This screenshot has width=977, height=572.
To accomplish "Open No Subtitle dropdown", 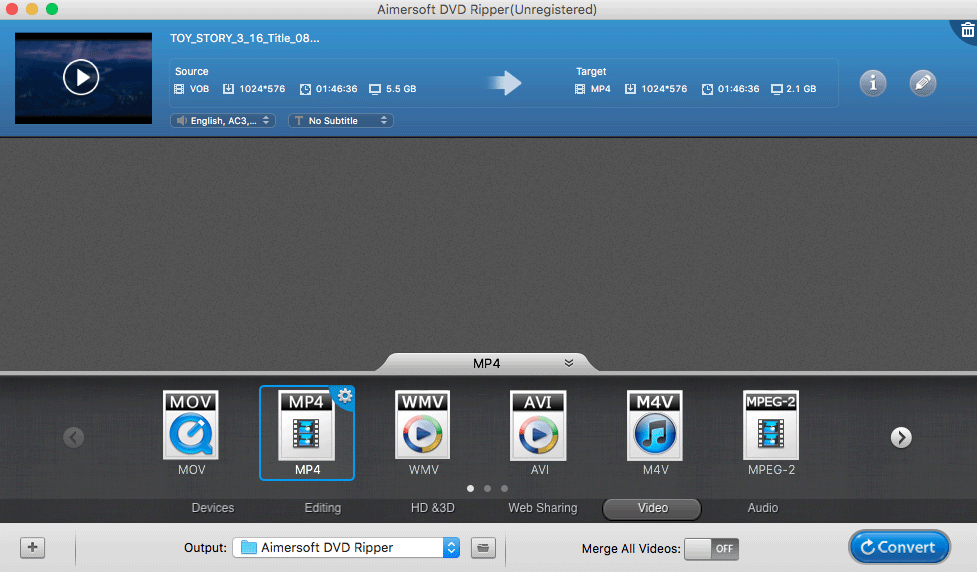I will point(341,120).
